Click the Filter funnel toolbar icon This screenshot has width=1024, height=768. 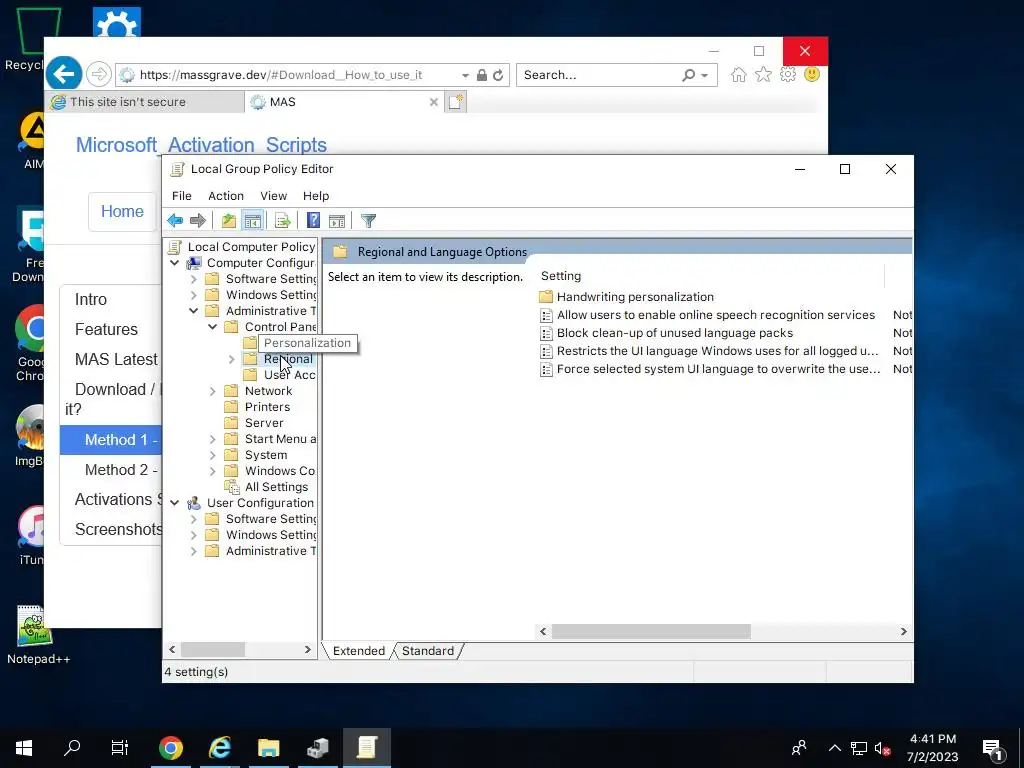pyautogui.click(x=368, y=221)
